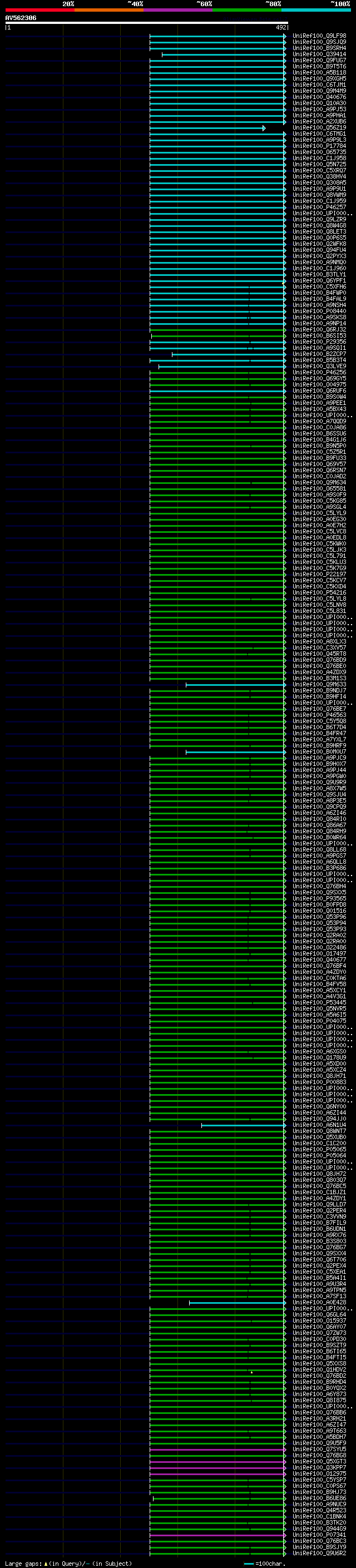Click the purple ~60% identity legend segment
356x1568 pixels.
[177, 11]
